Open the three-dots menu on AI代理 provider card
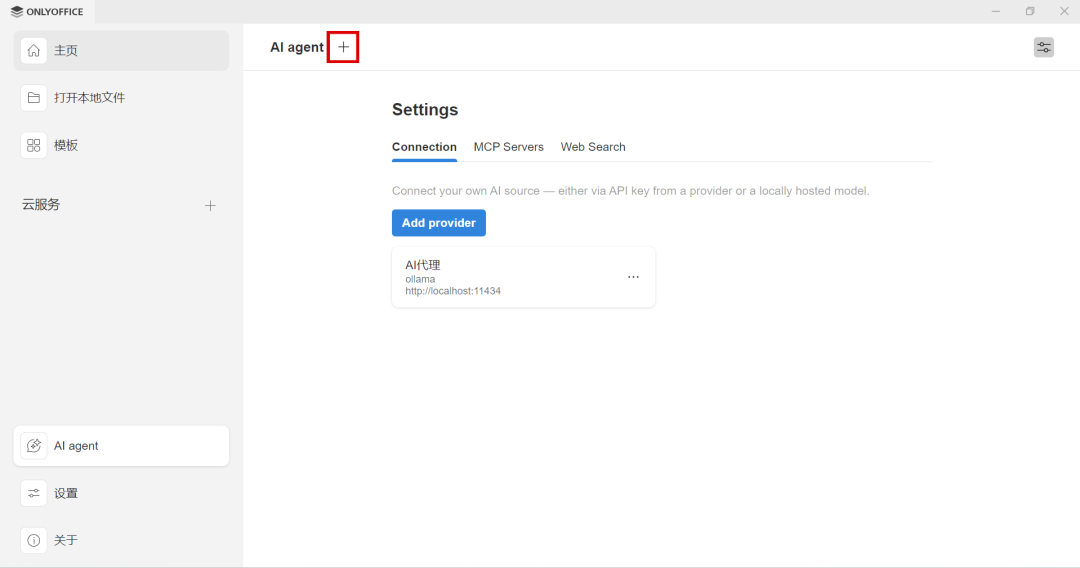1080x568 pixels. [633, 277]
